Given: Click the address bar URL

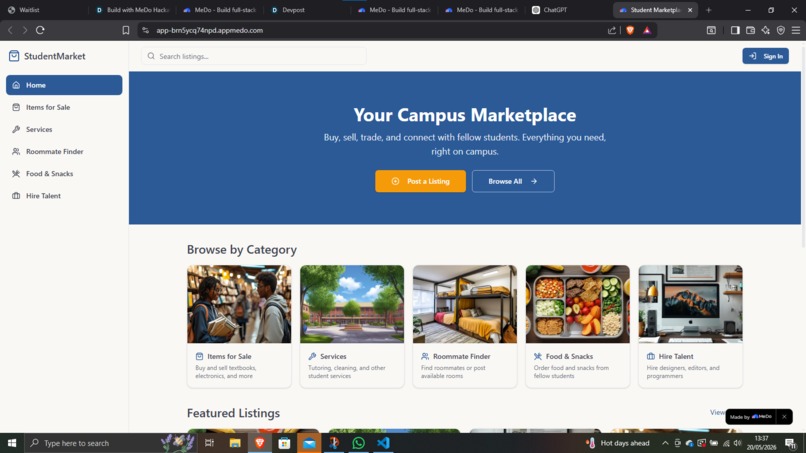Looking at the screenshot, I should tap(210, 30).
